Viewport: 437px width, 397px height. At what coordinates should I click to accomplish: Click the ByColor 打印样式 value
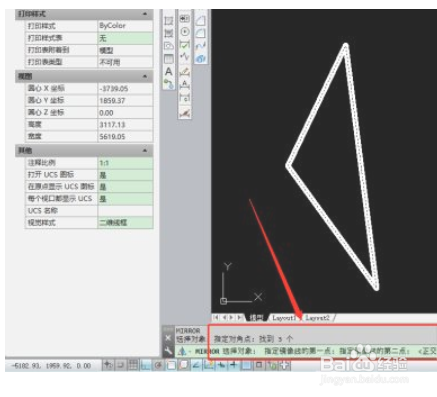(125, 26)
